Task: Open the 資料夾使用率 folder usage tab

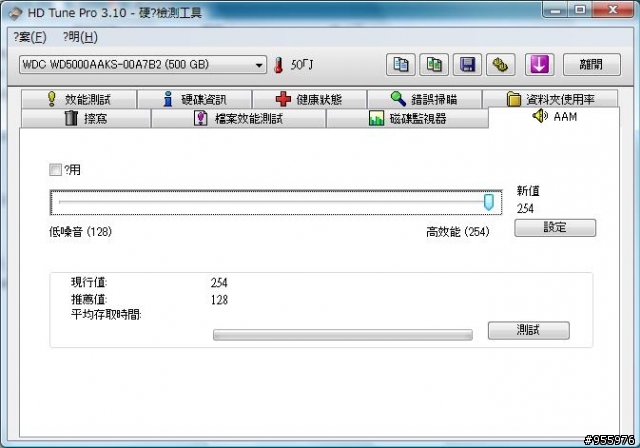Action: click(550, 99)
